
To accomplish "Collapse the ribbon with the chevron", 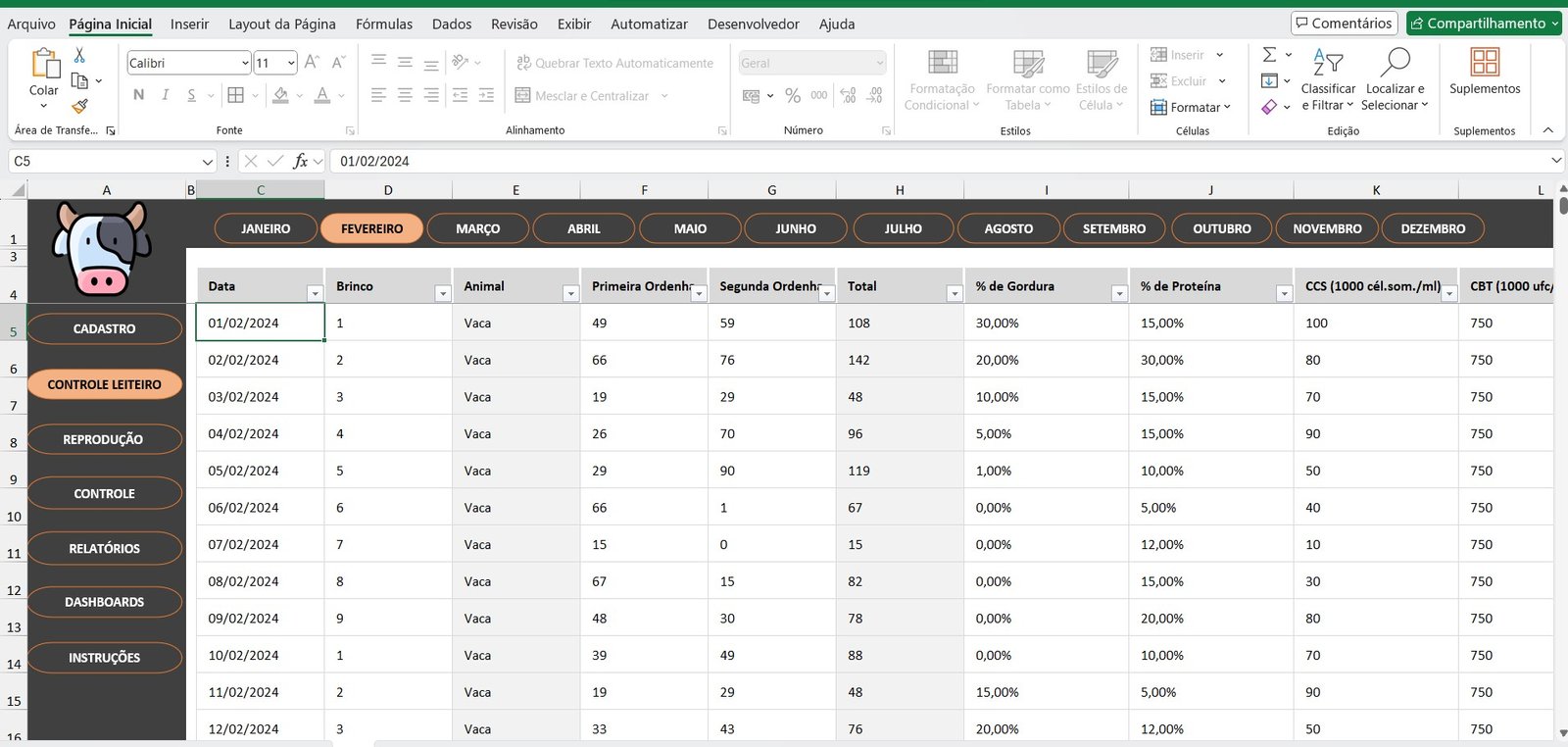I will coord(1548,129).
